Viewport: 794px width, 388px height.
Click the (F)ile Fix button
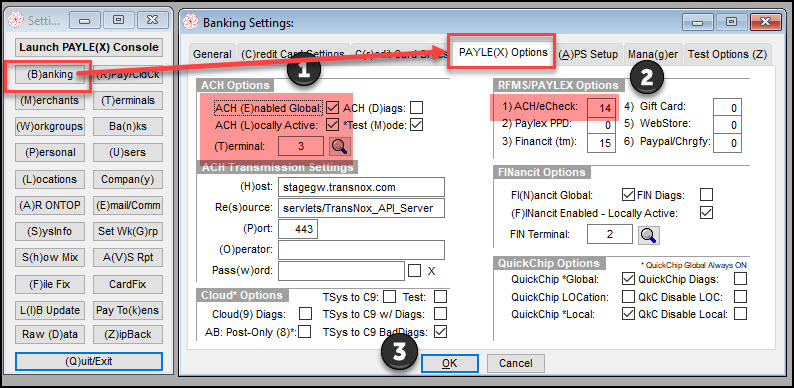click(x=50, y=284)
